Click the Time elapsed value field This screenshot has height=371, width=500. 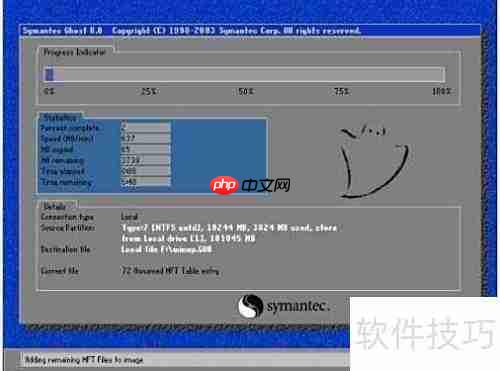[x=146, y=171]
